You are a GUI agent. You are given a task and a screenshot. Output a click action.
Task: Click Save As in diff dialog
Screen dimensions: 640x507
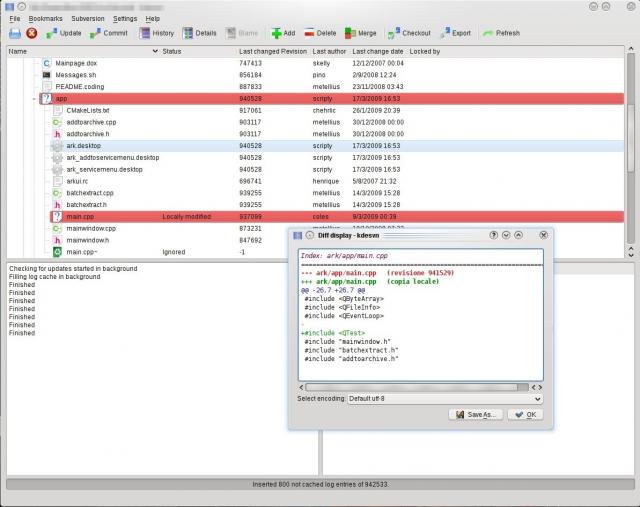tap(474, 414)
